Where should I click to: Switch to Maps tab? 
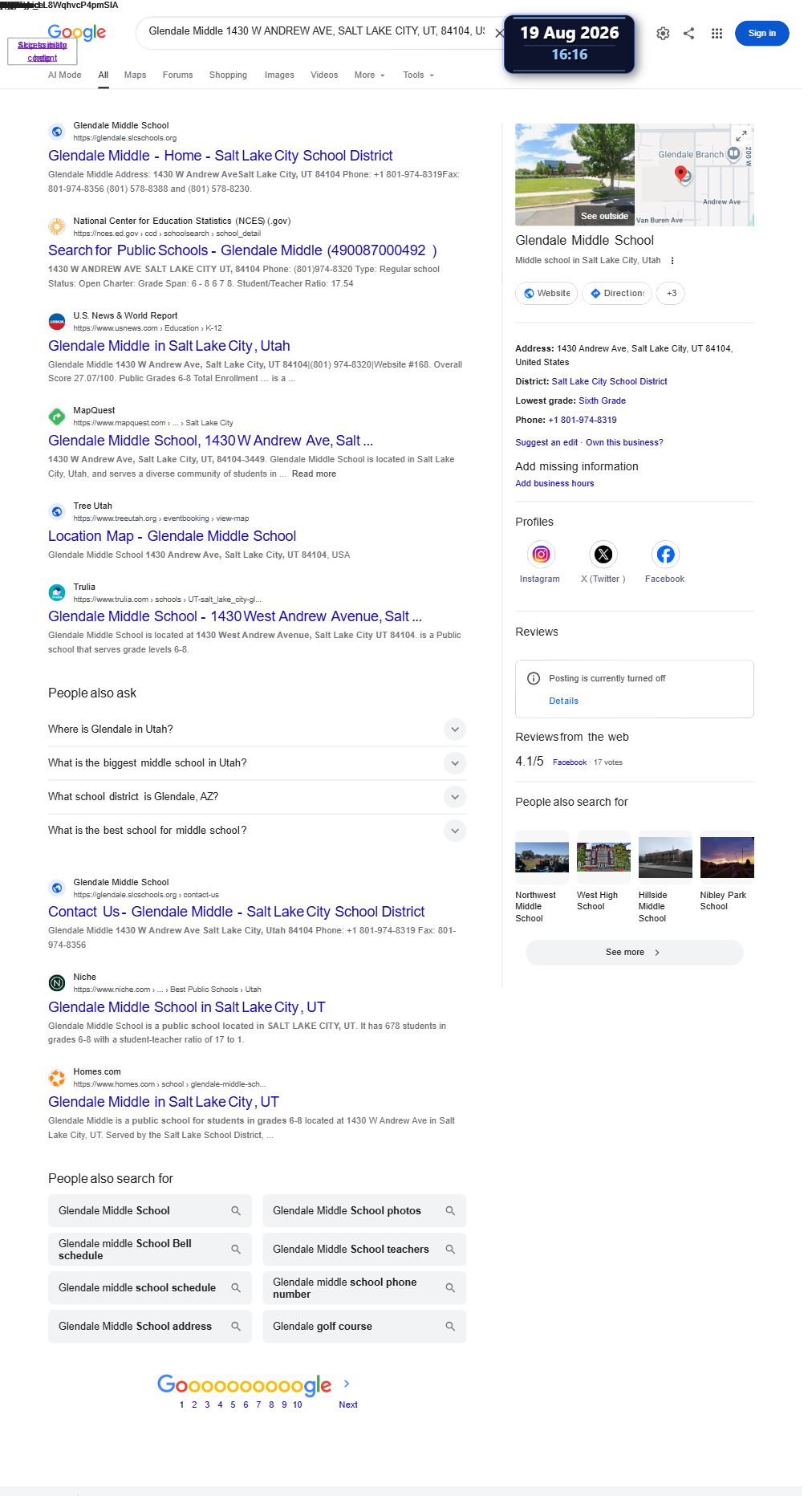136,75
